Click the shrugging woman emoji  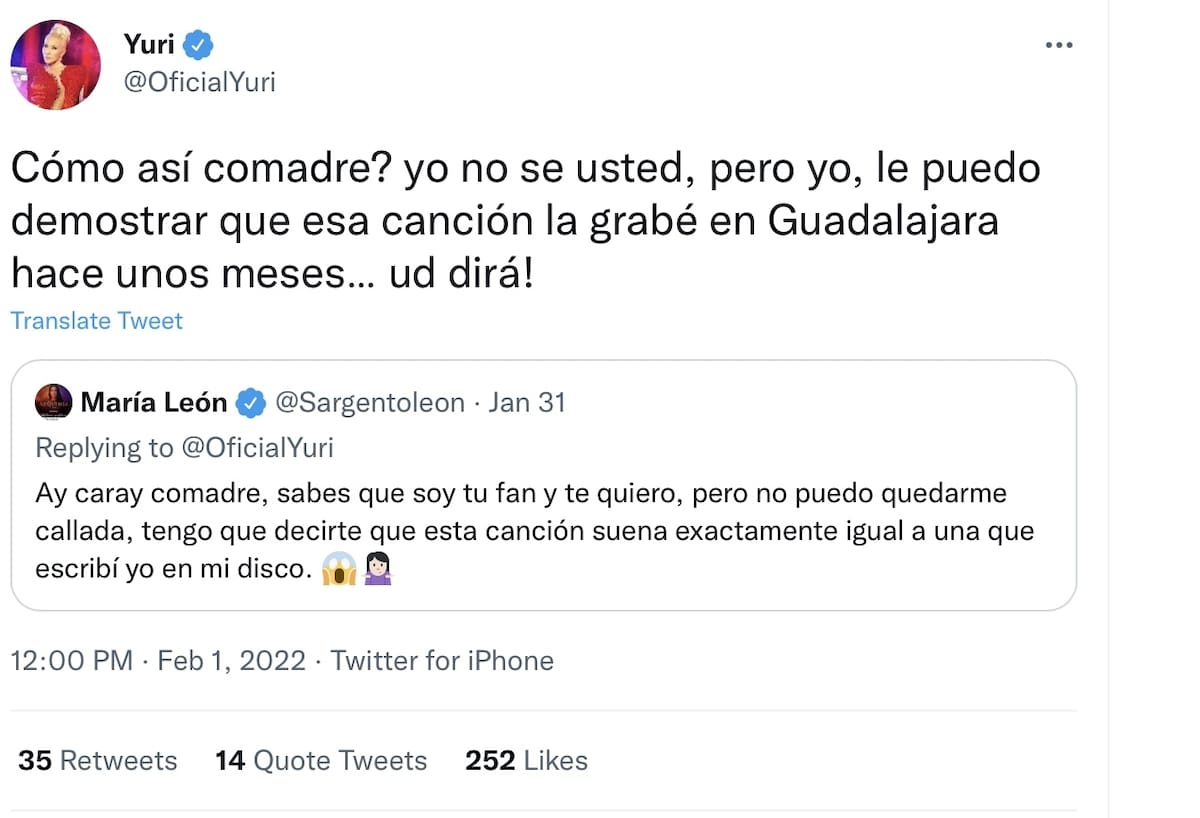click(378, 570)
